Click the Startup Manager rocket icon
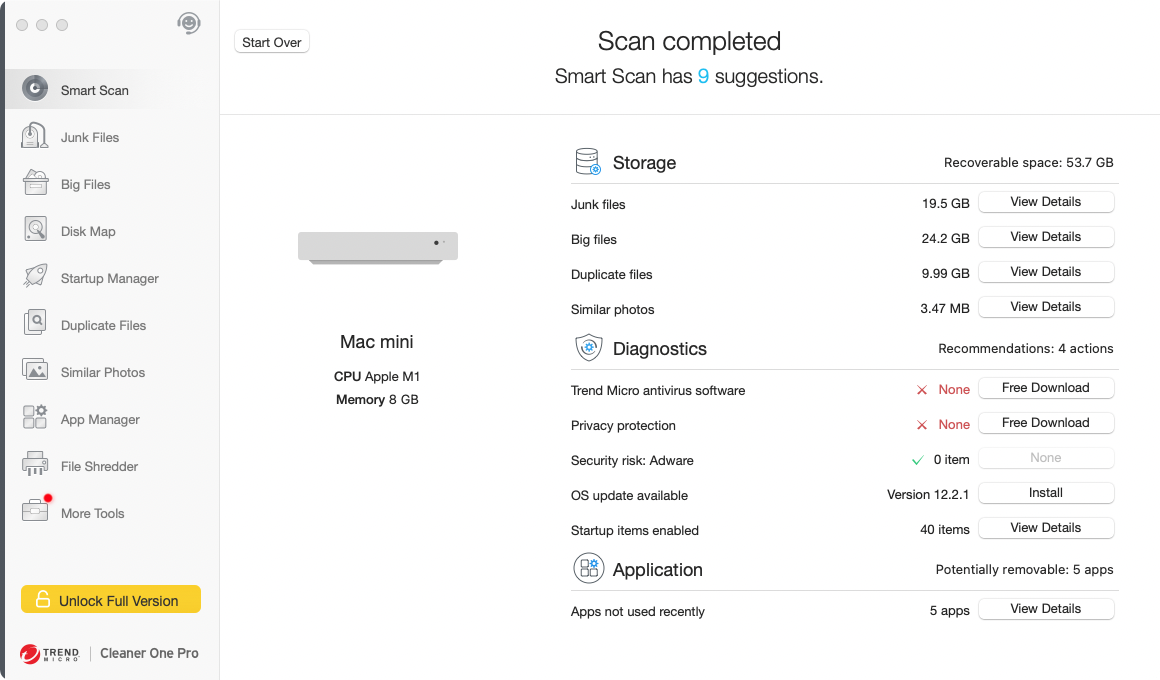Screen dimensions: 1160x680 [x=35, y=278]
